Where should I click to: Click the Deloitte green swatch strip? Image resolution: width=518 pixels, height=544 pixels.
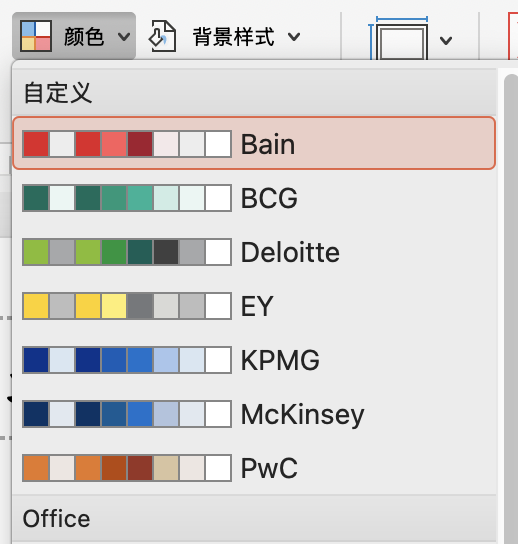(x=127, y=252)
